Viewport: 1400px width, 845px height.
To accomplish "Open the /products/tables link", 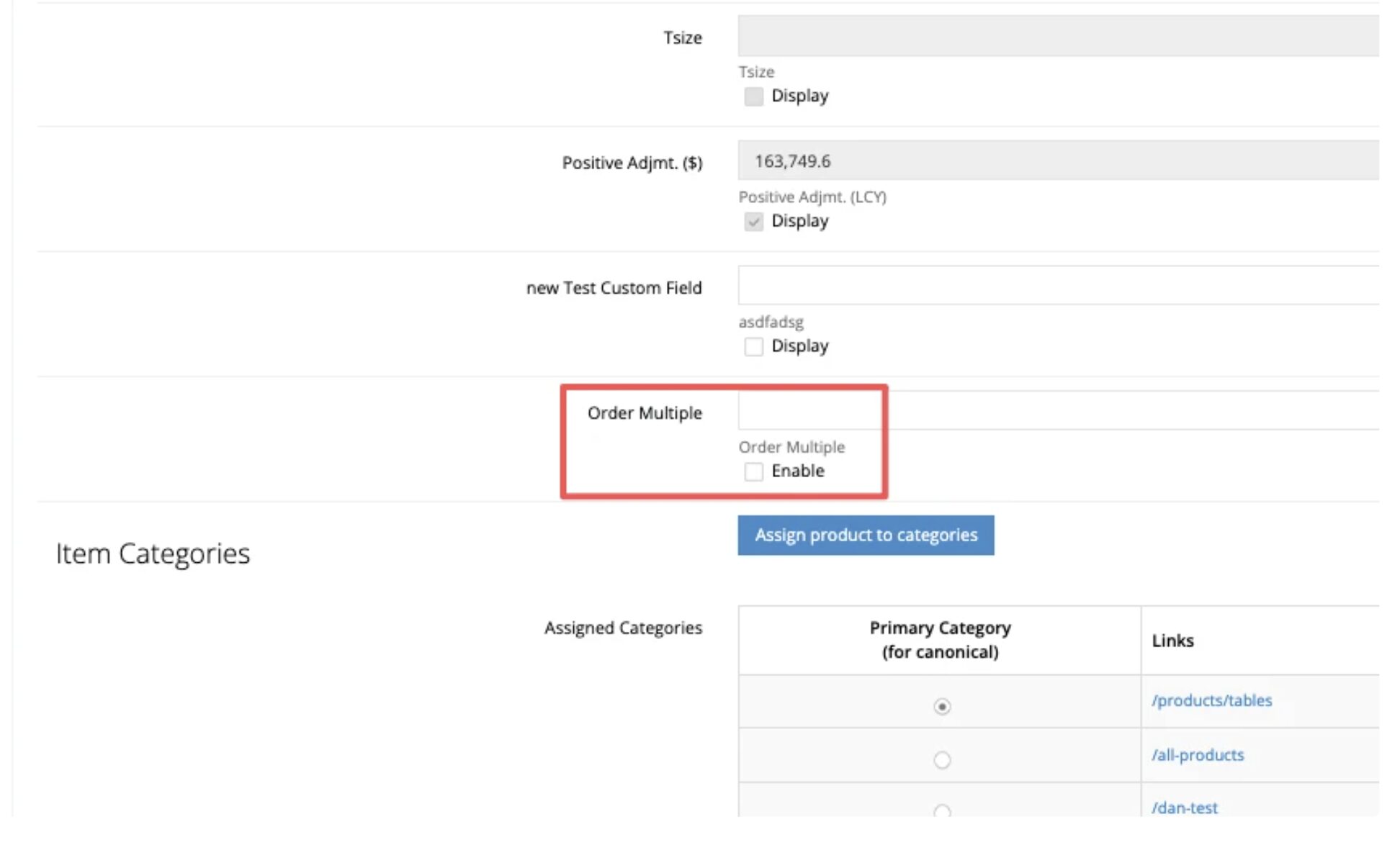I will coord(1211,700).
